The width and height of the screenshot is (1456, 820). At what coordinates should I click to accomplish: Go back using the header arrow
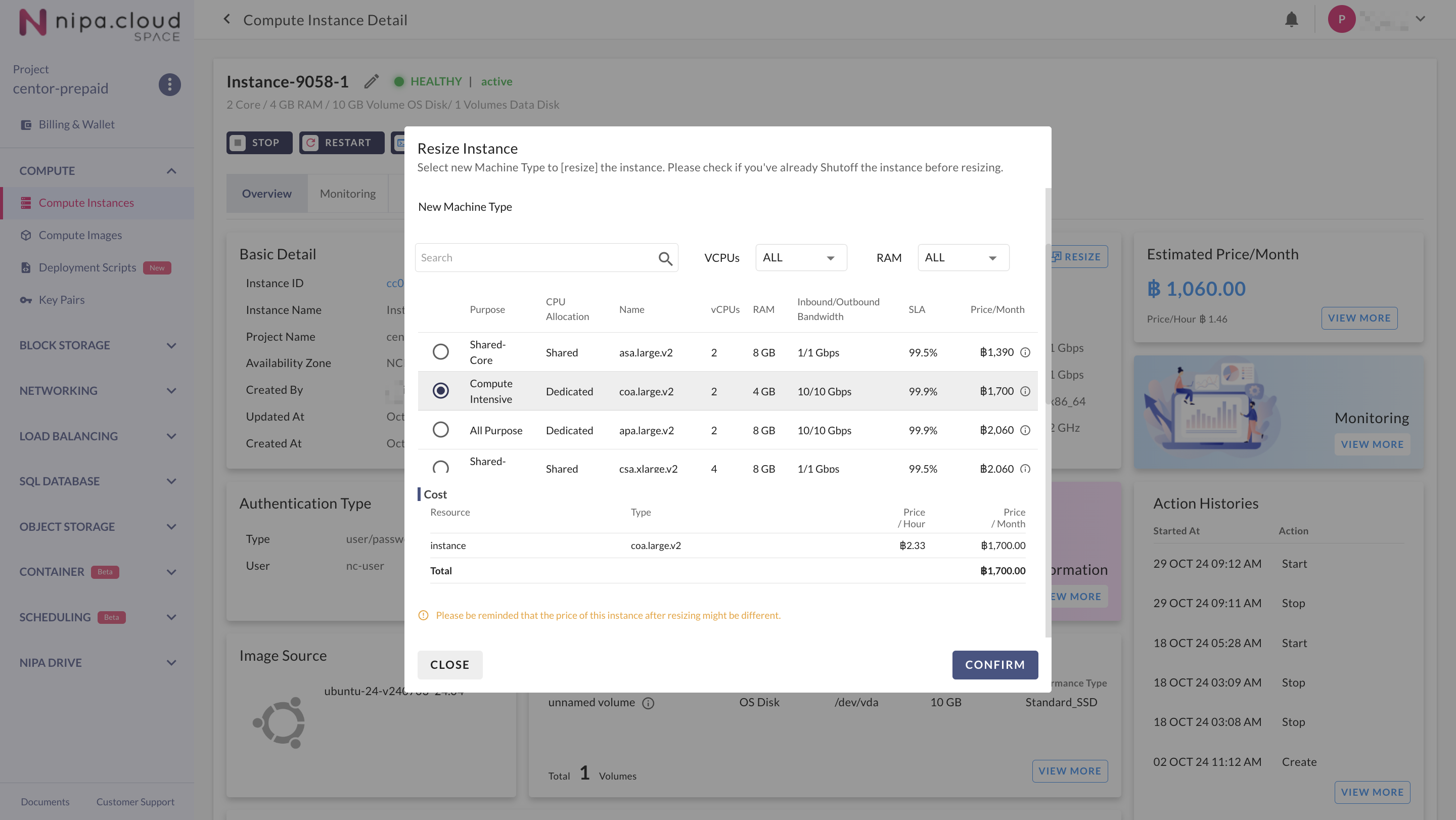tap(226, 19)
